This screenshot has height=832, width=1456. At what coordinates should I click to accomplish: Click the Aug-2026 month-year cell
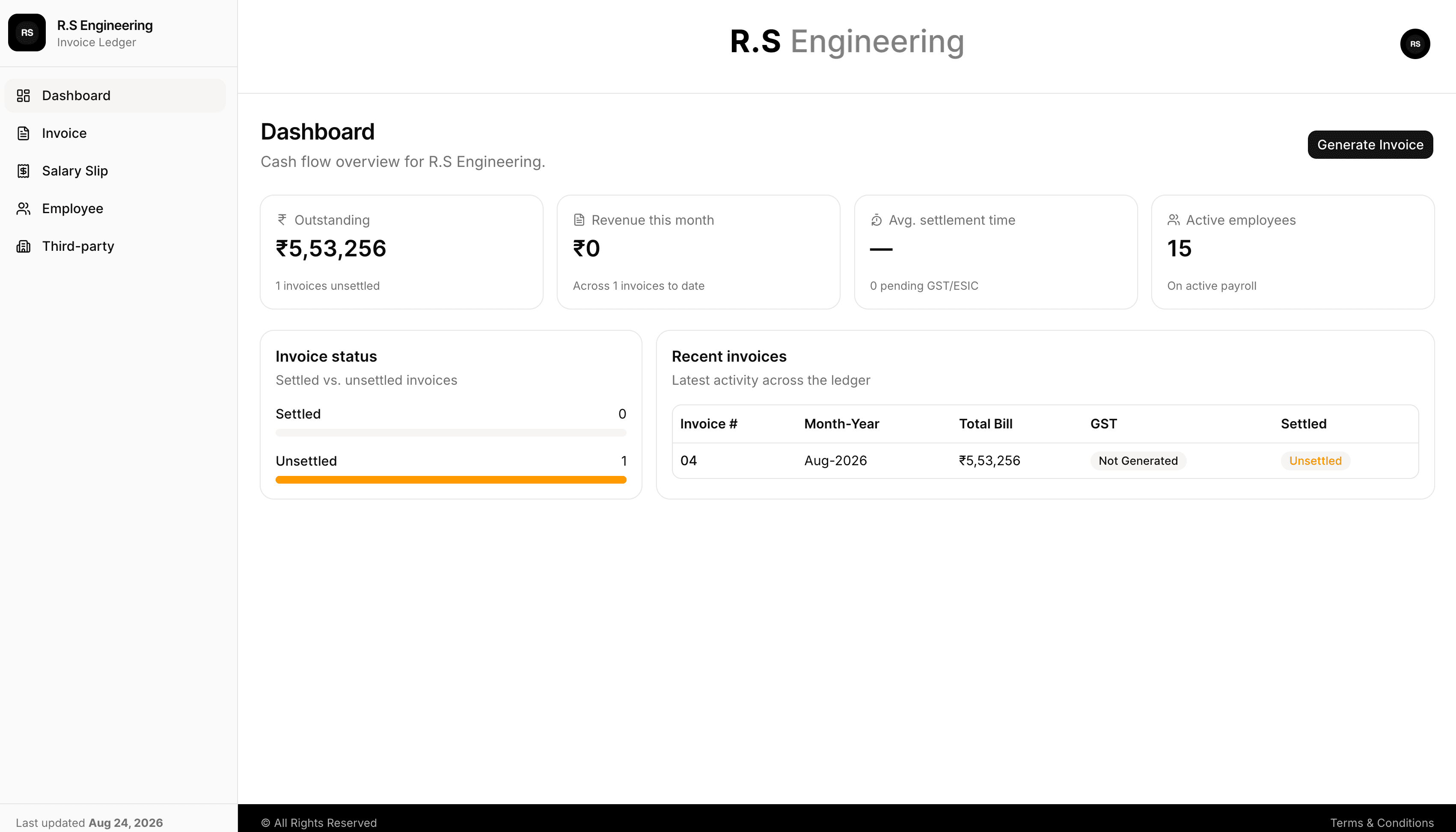pos(835,461)
